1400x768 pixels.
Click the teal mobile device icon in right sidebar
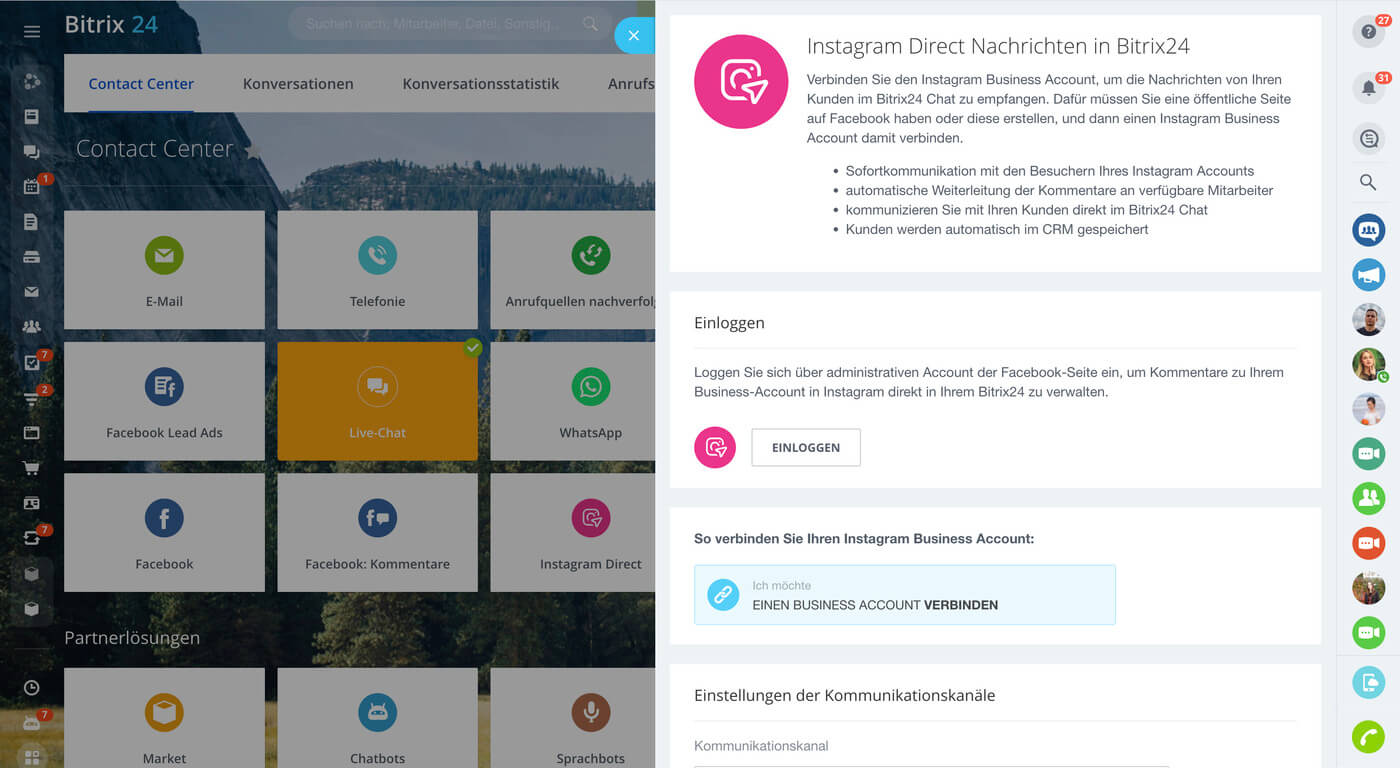[1368, 682]
